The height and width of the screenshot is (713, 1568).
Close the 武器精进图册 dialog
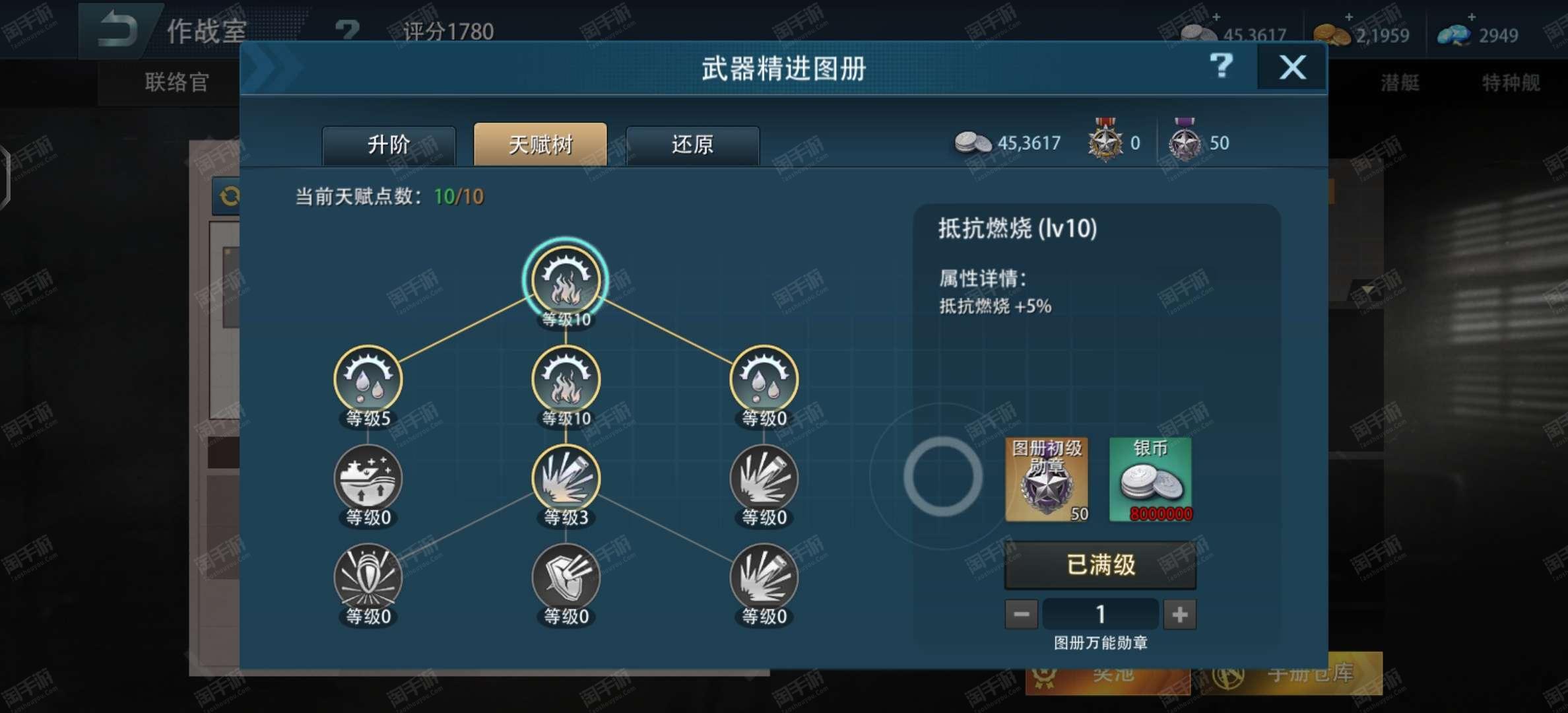[x=1292, y=67]
